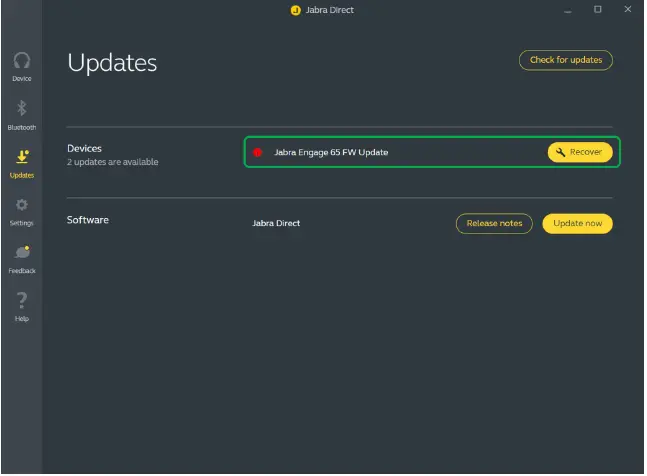View Jabra Direct release notes
Image resolution: width=647 pixels, height=476 pixels.
coord(495,224)
